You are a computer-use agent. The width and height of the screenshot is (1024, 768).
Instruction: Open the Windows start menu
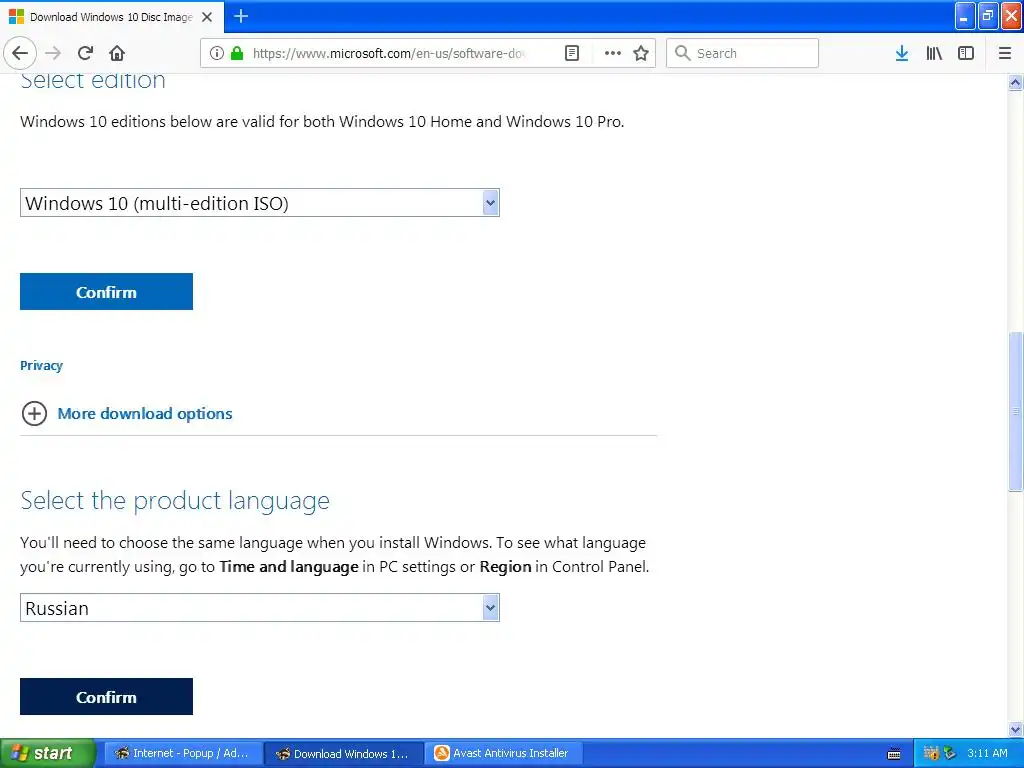48,753
